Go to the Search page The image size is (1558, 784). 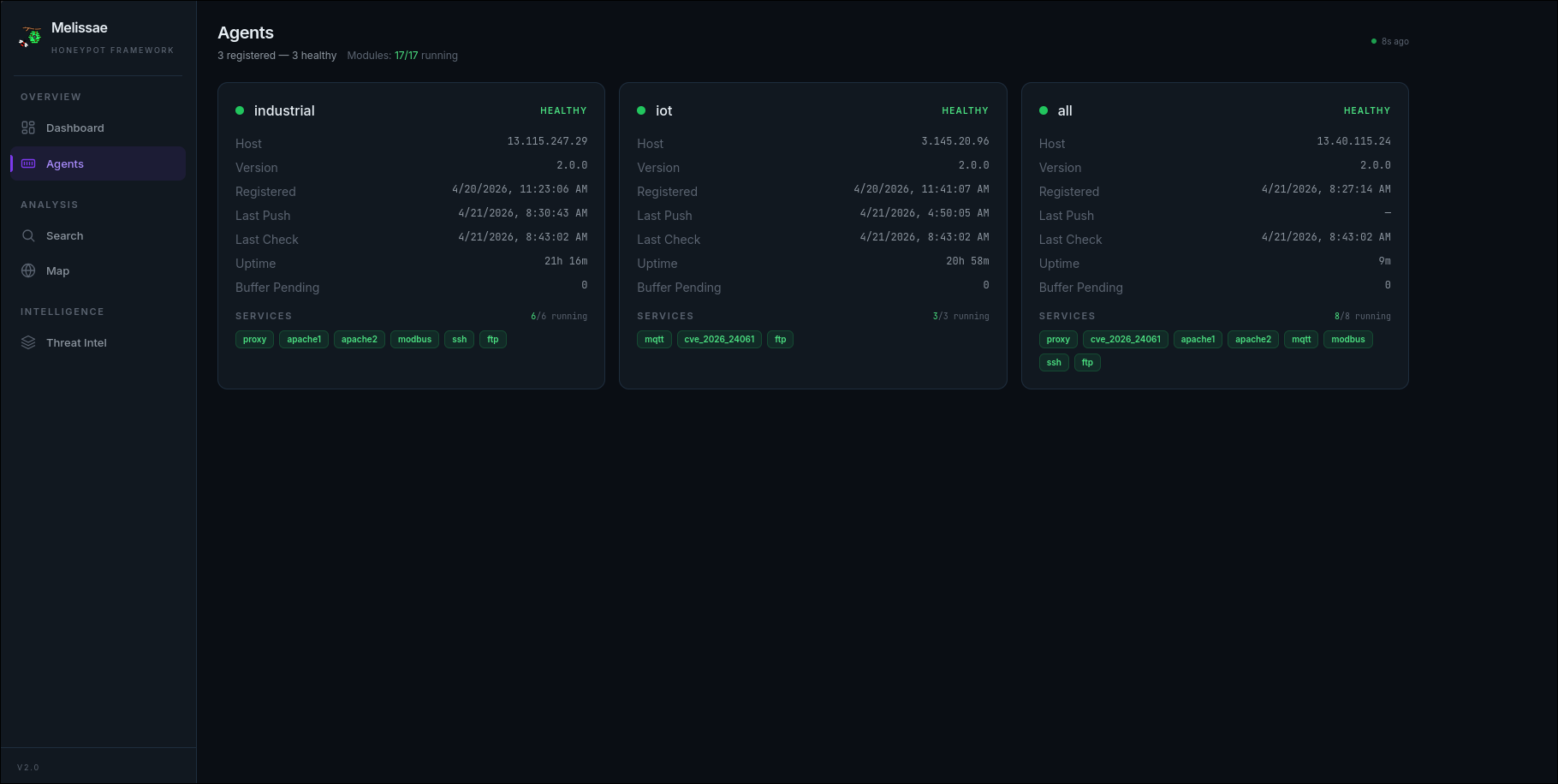coord(98,235)
